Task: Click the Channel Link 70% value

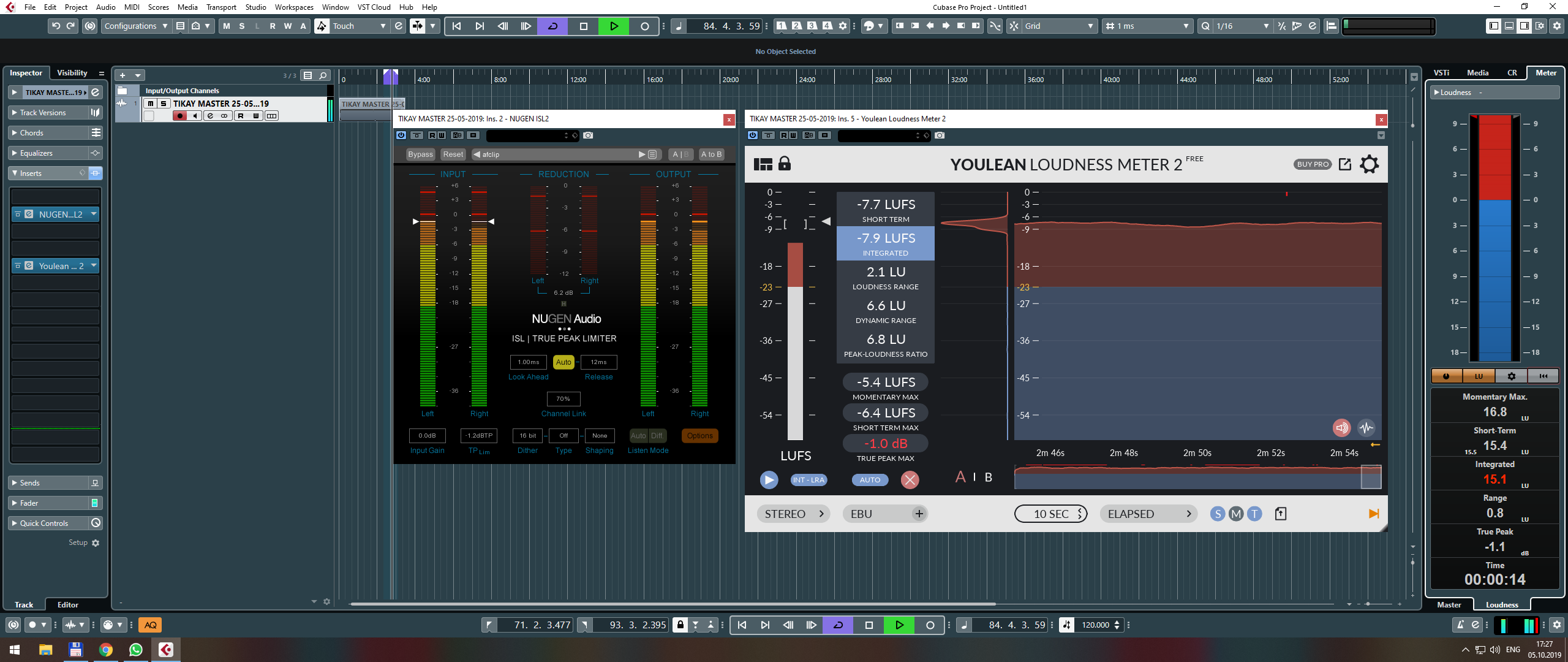Action: [563, 399]
